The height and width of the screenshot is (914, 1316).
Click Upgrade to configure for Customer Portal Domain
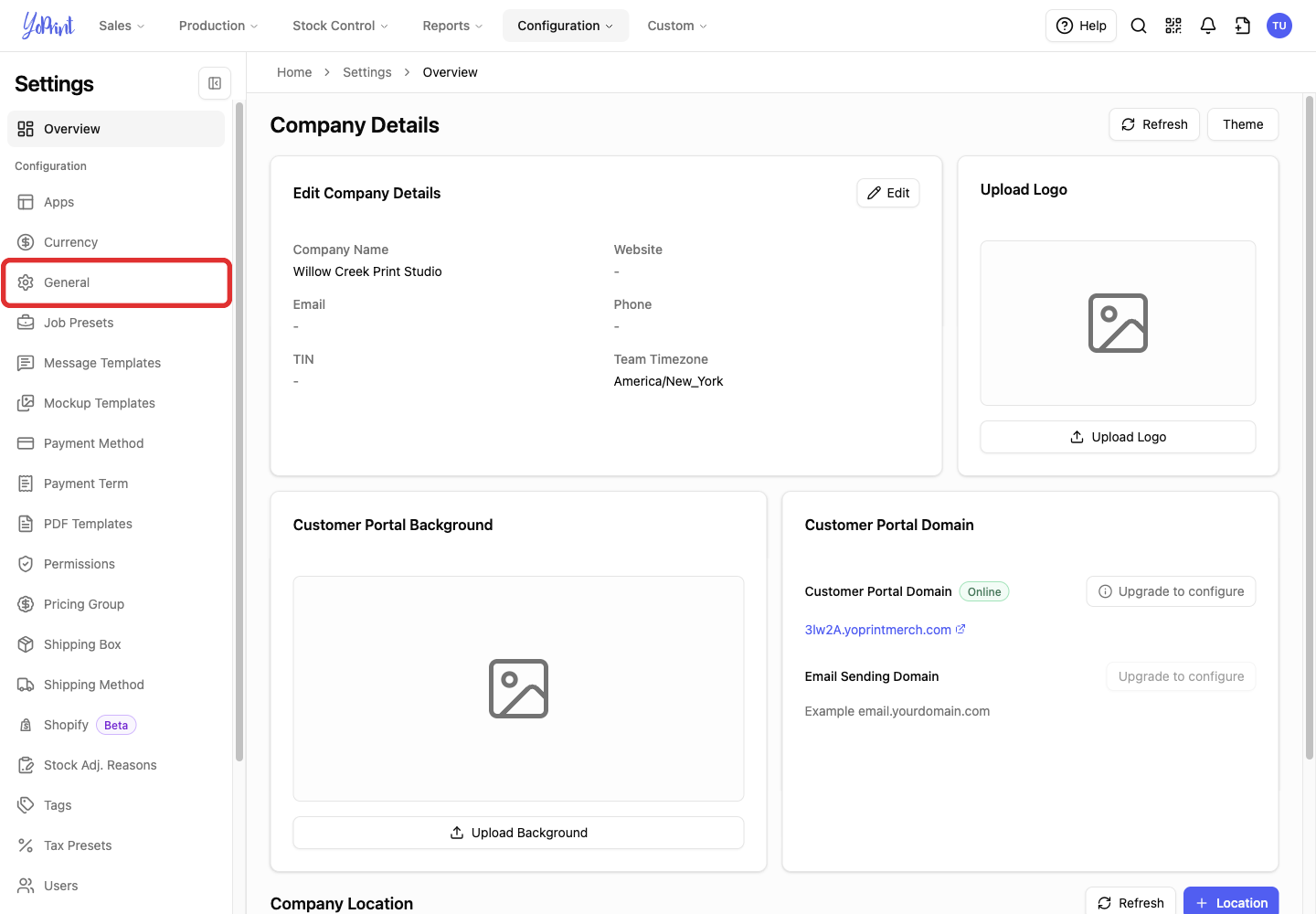pos(1171,591)
